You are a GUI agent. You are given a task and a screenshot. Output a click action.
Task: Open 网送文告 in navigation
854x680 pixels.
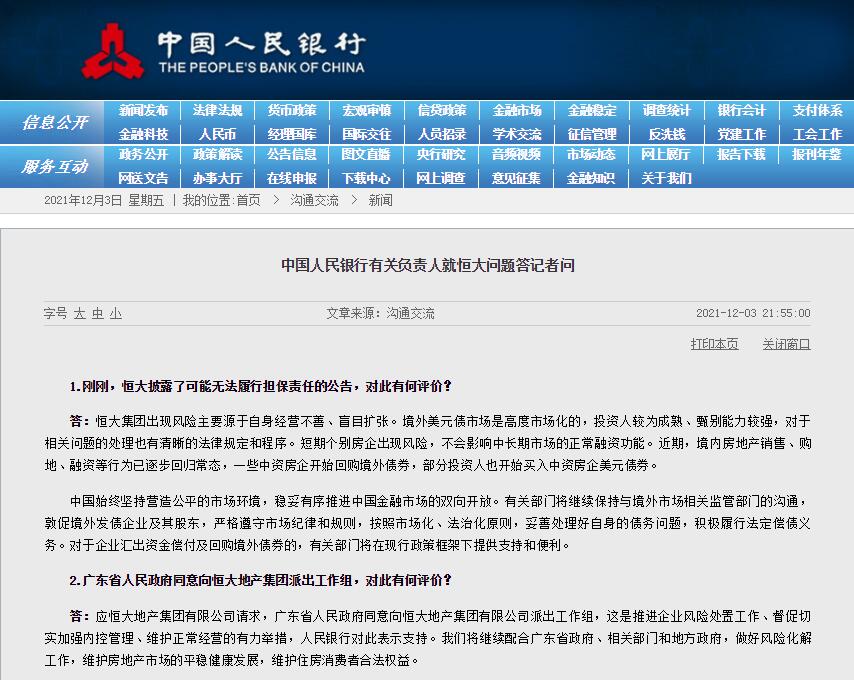(x=143, y=178)
